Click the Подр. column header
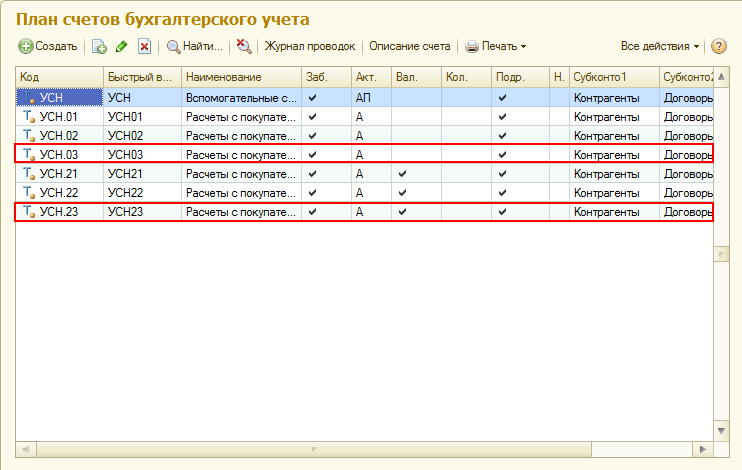 [x=521, y=77]
